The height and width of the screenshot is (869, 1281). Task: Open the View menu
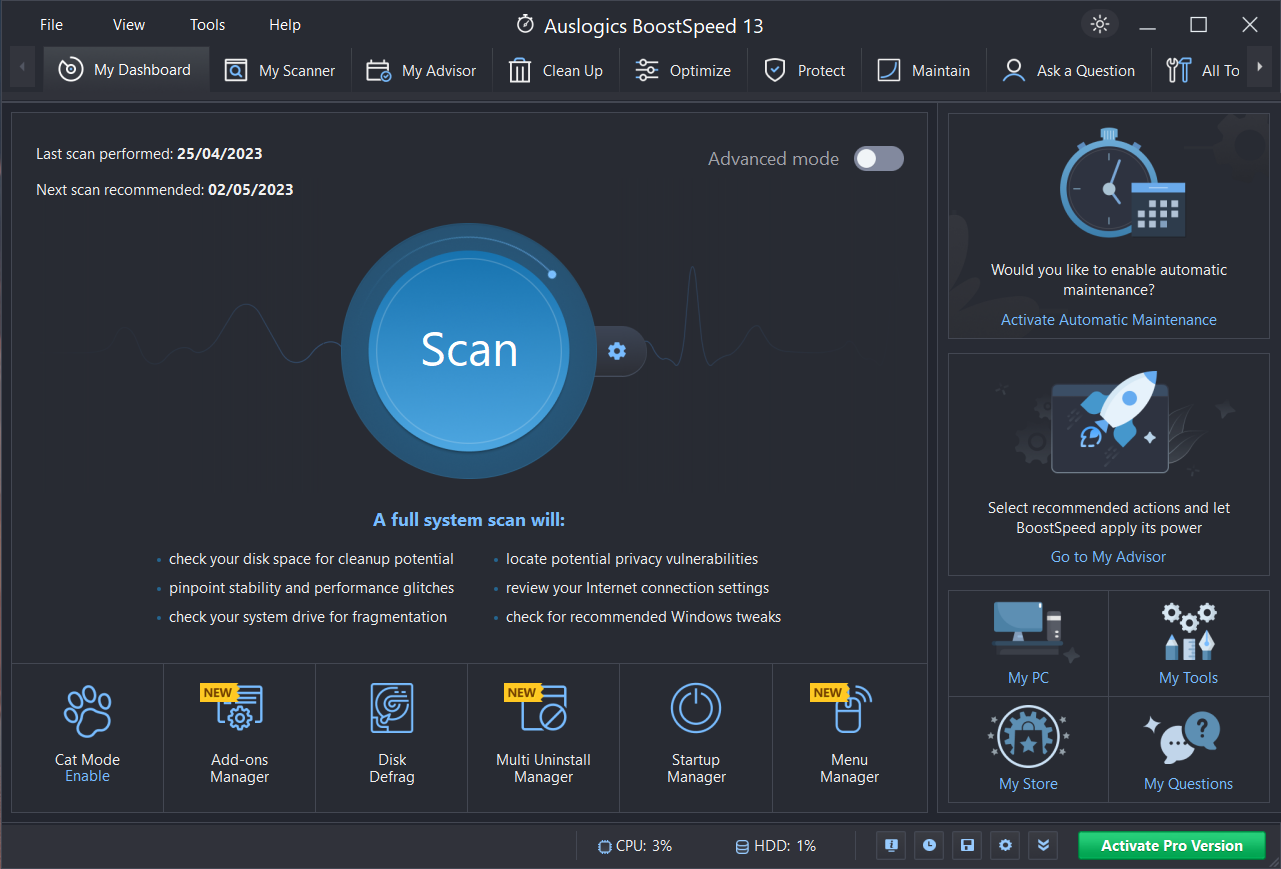click(129, 25)
